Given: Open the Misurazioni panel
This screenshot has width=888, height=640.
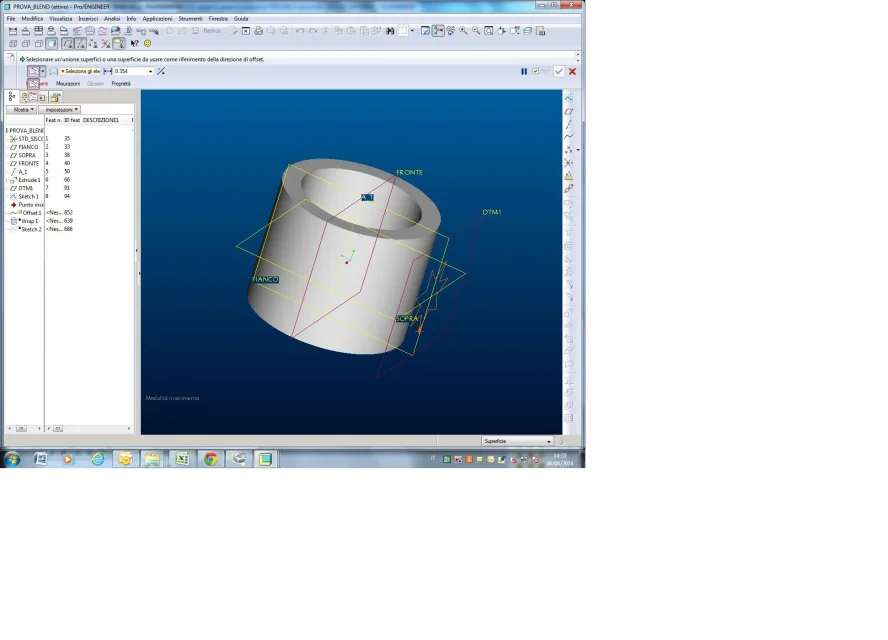Looking at the screenshot, I should coord(68,84).
